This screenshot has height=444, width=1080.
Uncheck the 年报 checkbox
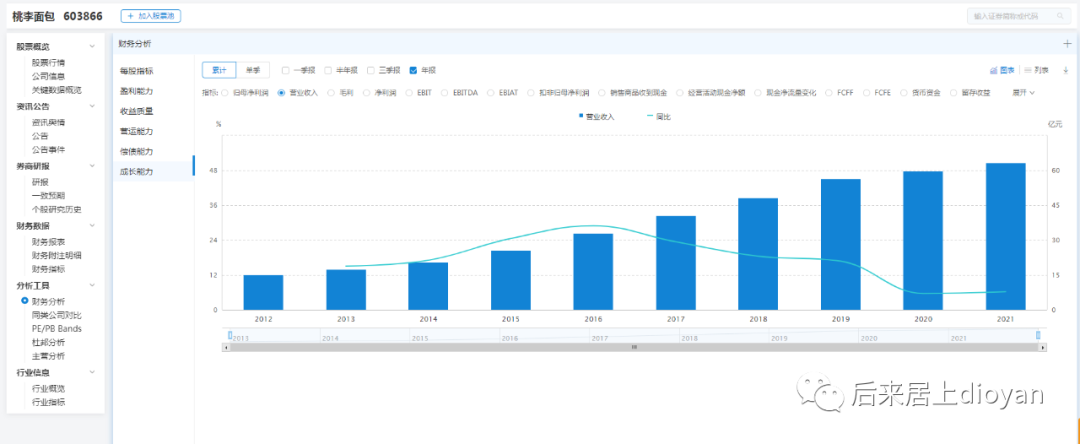coord(413,70)
